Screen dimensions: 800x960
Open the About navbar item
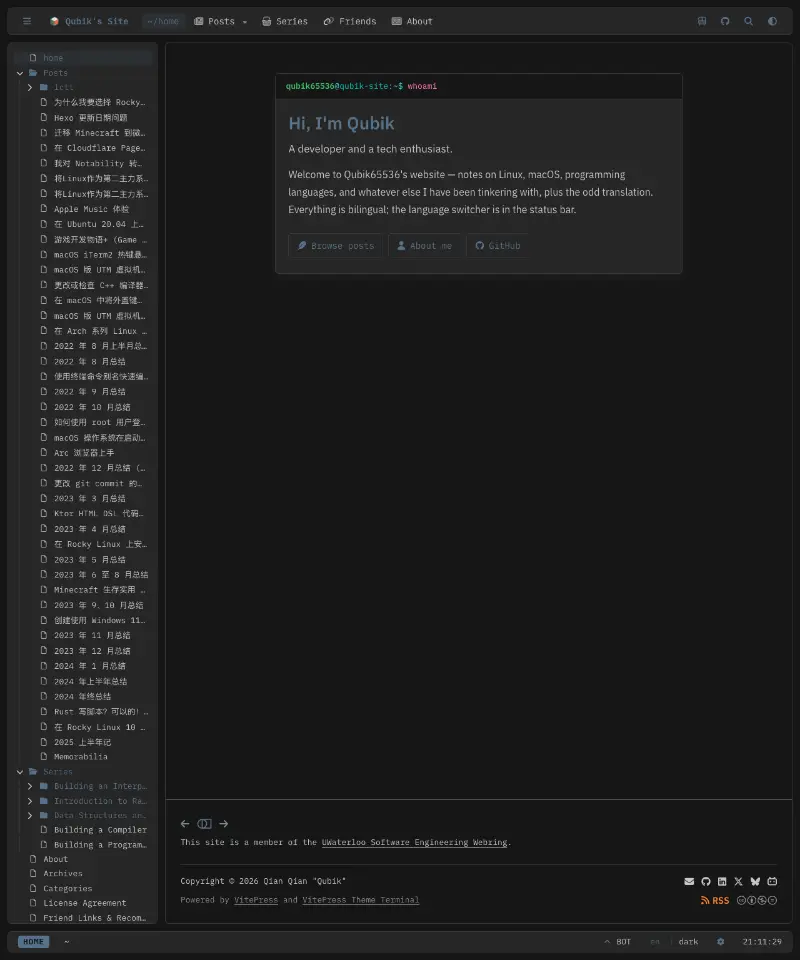point(412,21)
